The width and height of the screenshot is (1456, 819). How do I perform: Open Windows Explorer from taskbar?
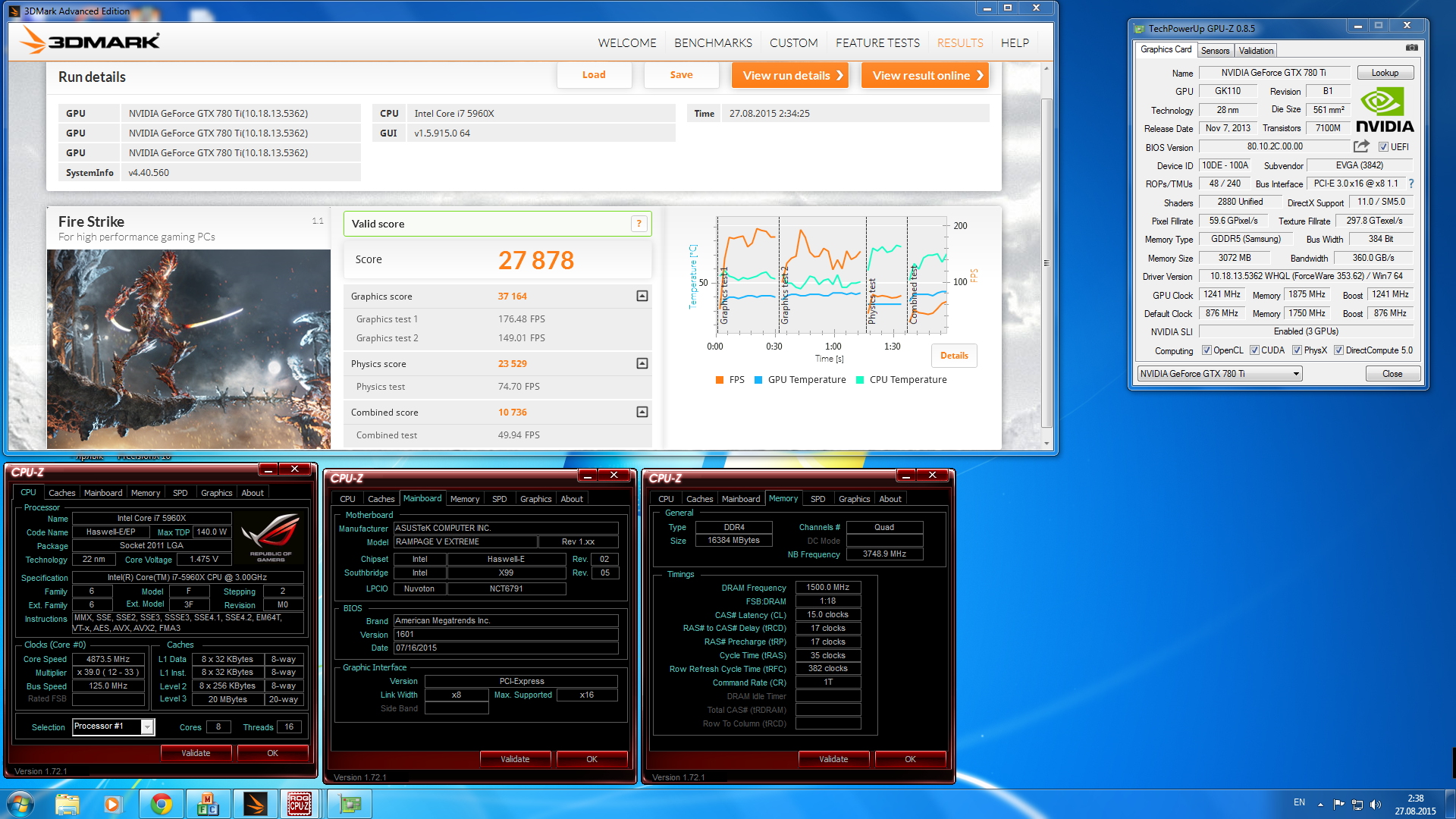click(x=67, y=804)
